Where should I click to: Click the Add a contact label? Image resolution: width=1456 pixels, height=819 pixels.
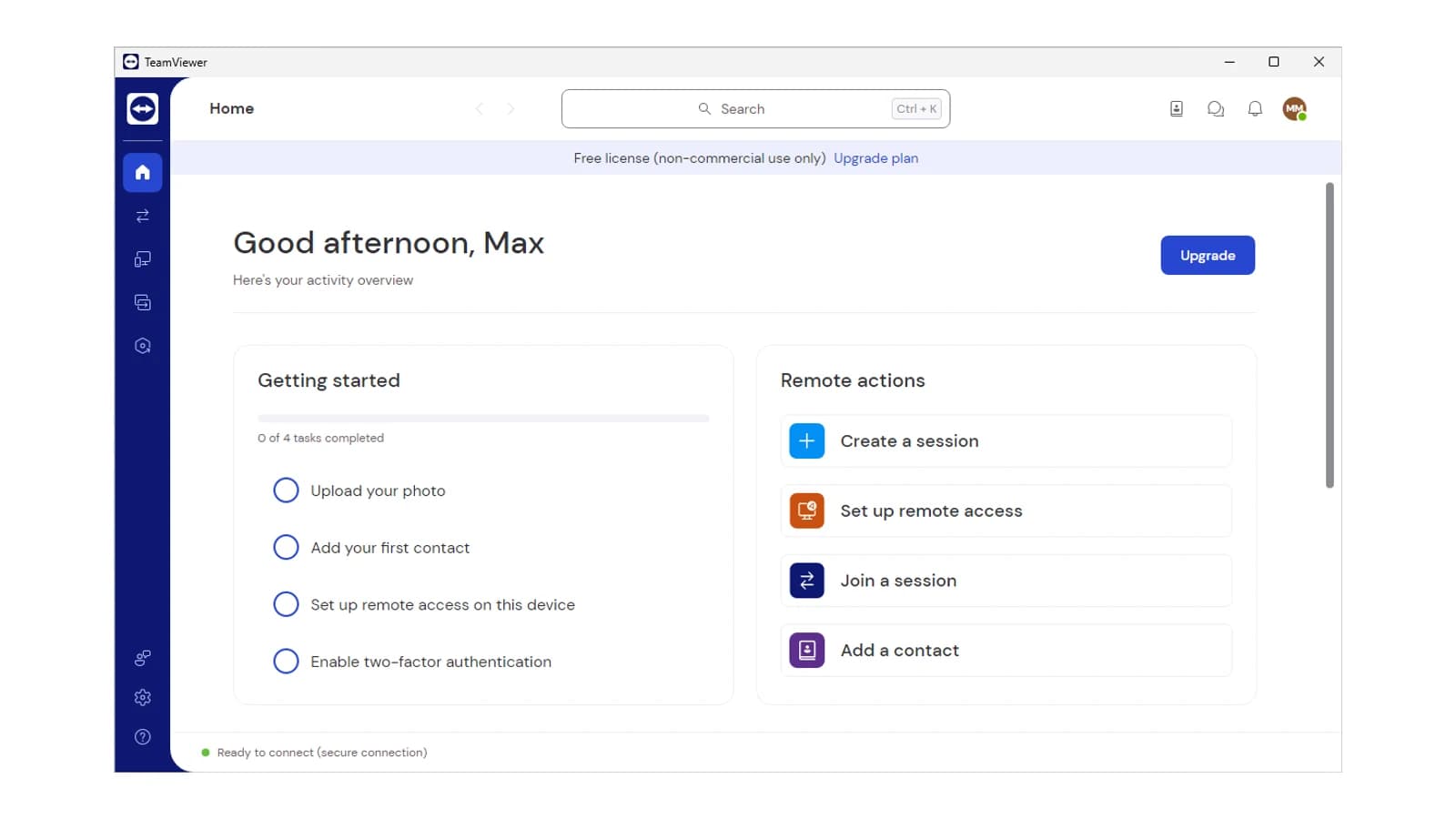[x=899, y=651]
